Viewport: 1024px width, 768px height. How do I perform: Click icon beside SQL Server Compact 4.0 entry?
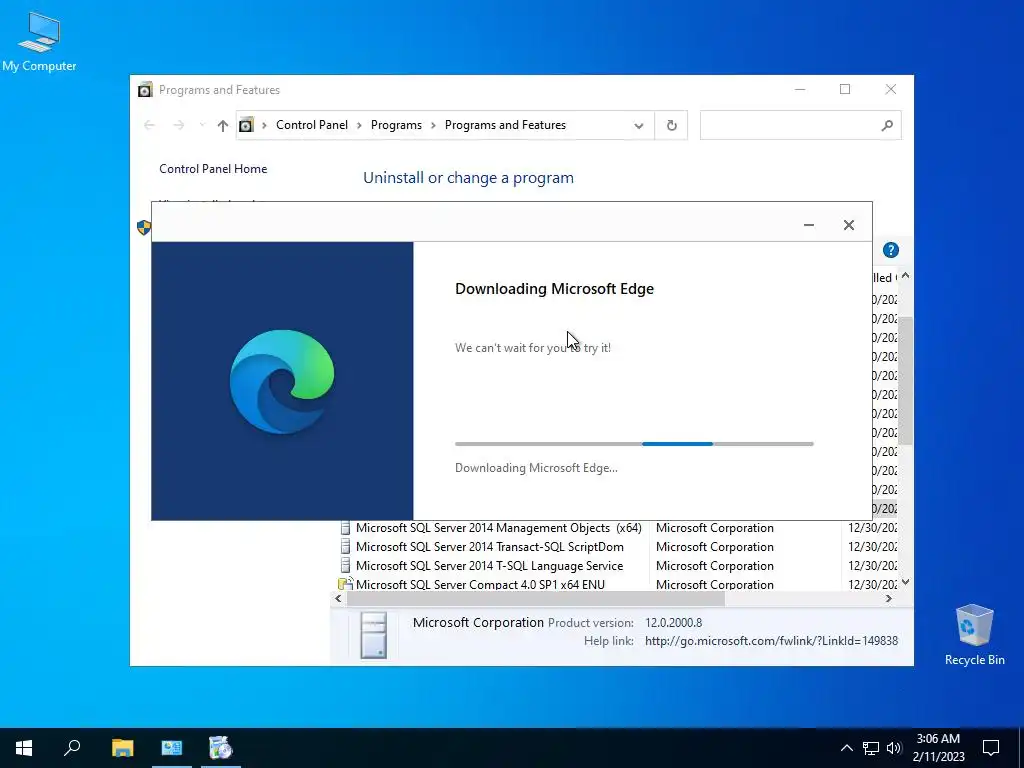(x=345, y=584)
